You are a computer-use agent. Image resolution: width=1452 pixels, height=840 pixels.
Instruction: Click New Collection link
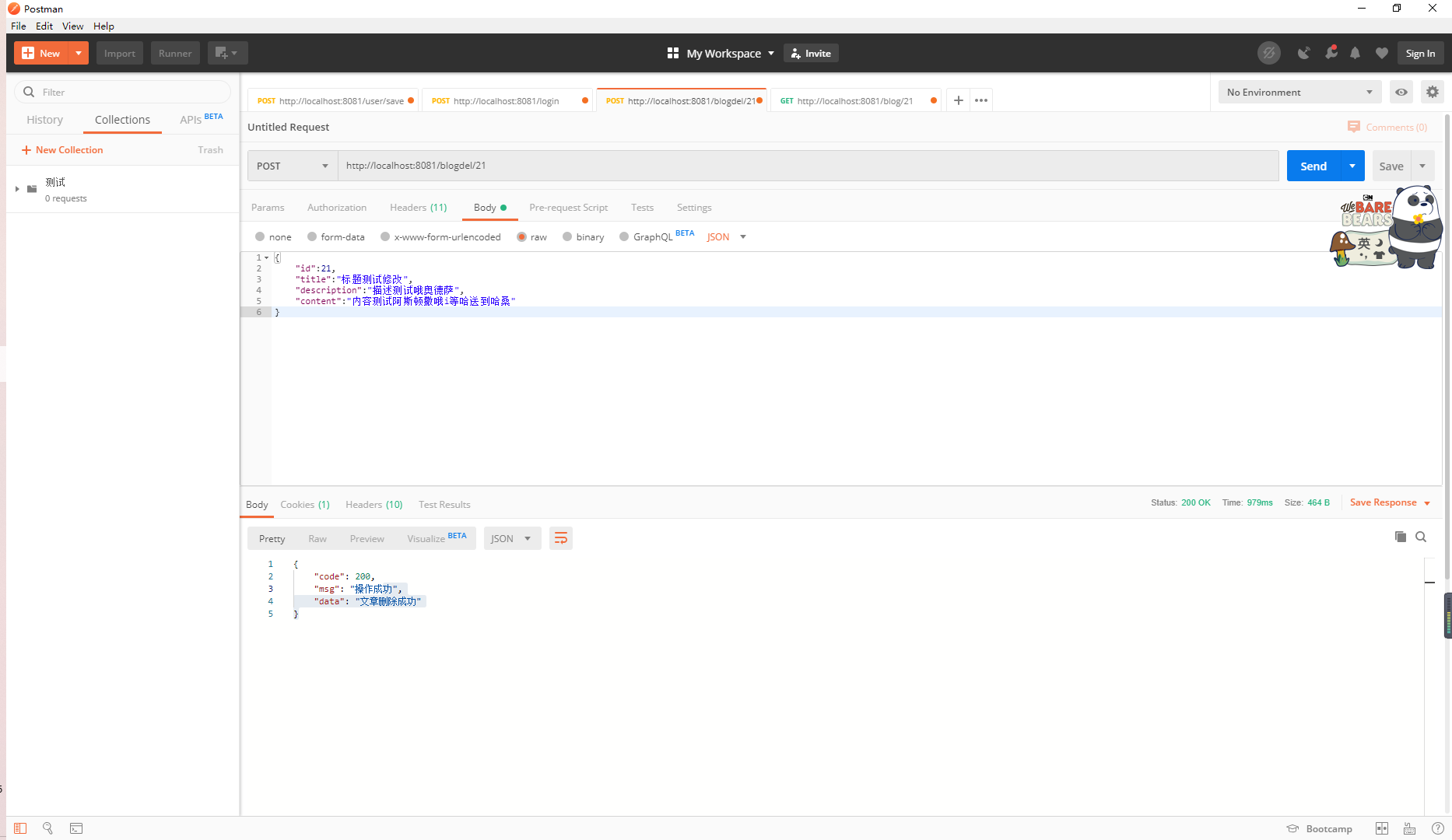point(62,150)
